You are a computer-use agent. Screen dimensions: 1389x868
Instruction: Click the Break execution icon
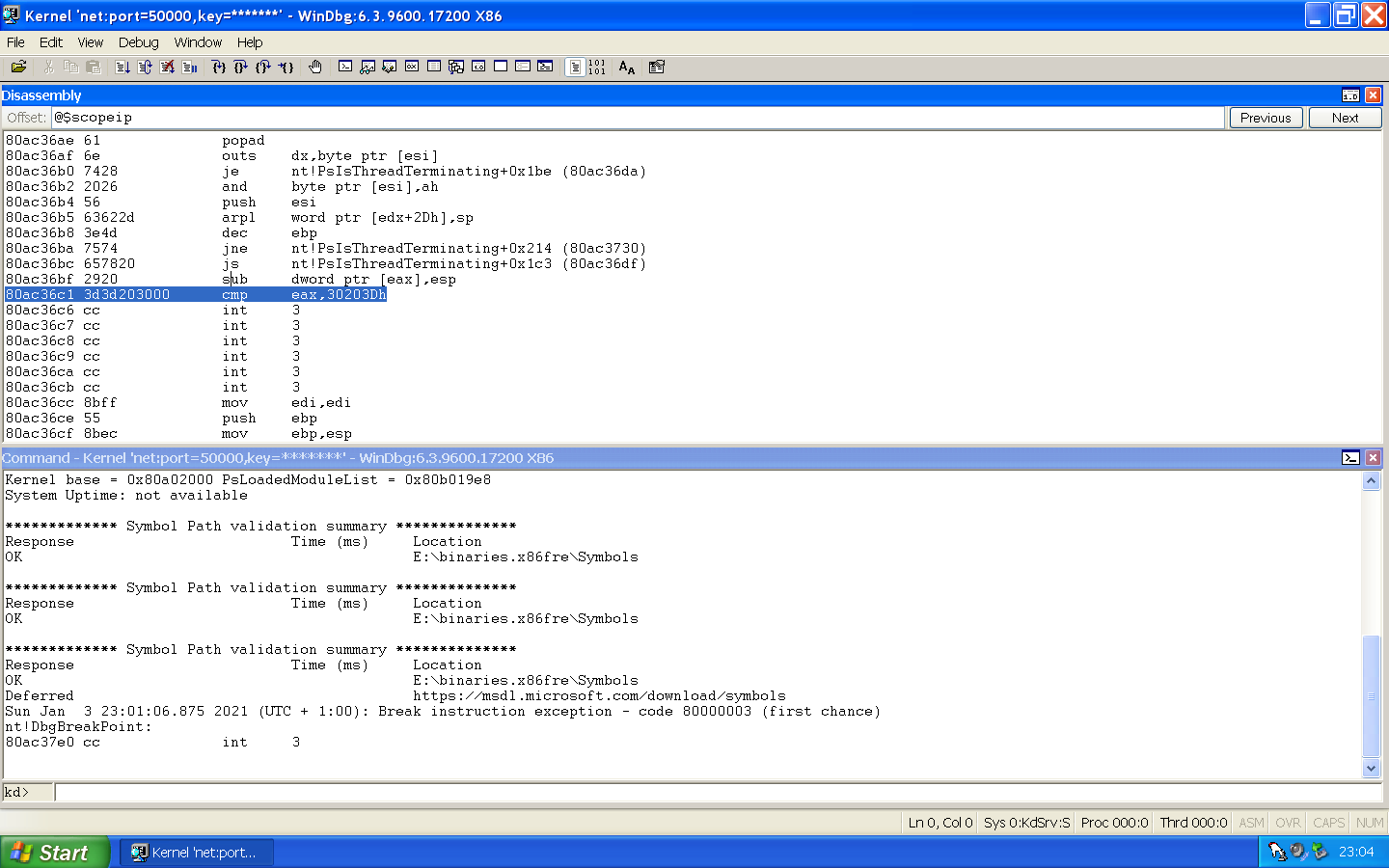pos(190,67)
